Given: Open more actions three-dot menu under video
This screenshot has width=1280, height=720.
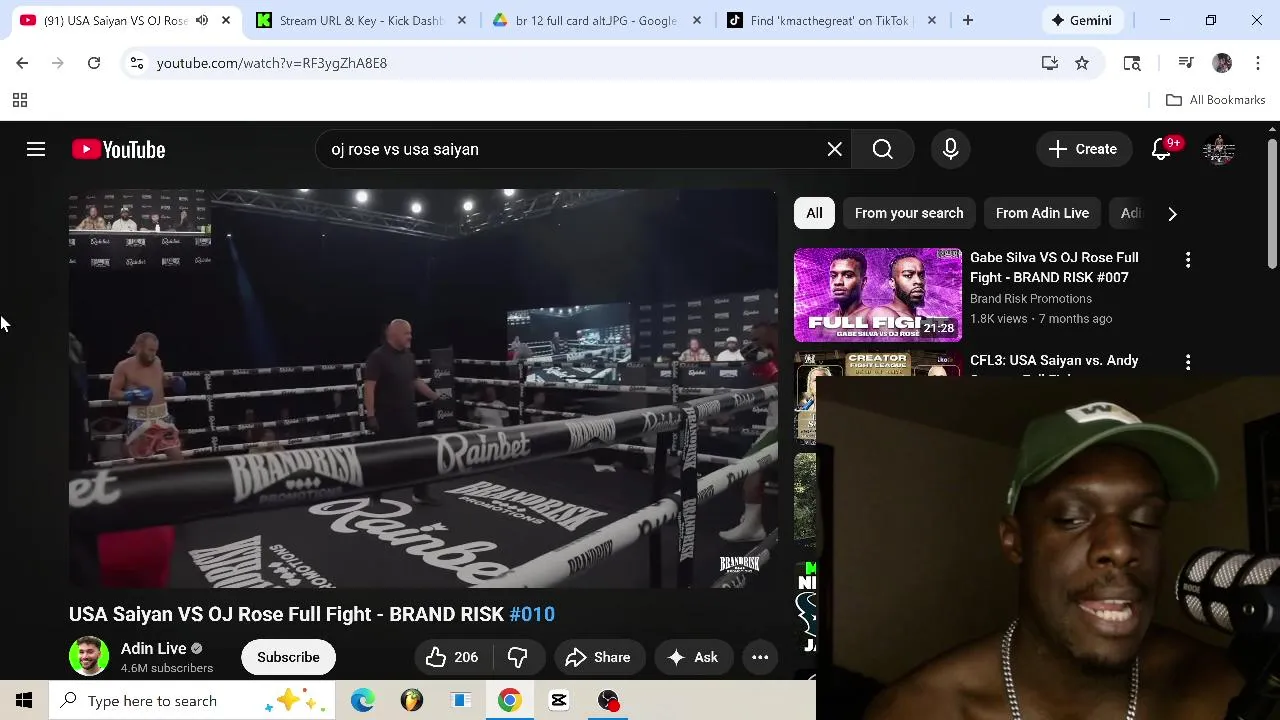Looking at the screenshot, I should (760, 657).
